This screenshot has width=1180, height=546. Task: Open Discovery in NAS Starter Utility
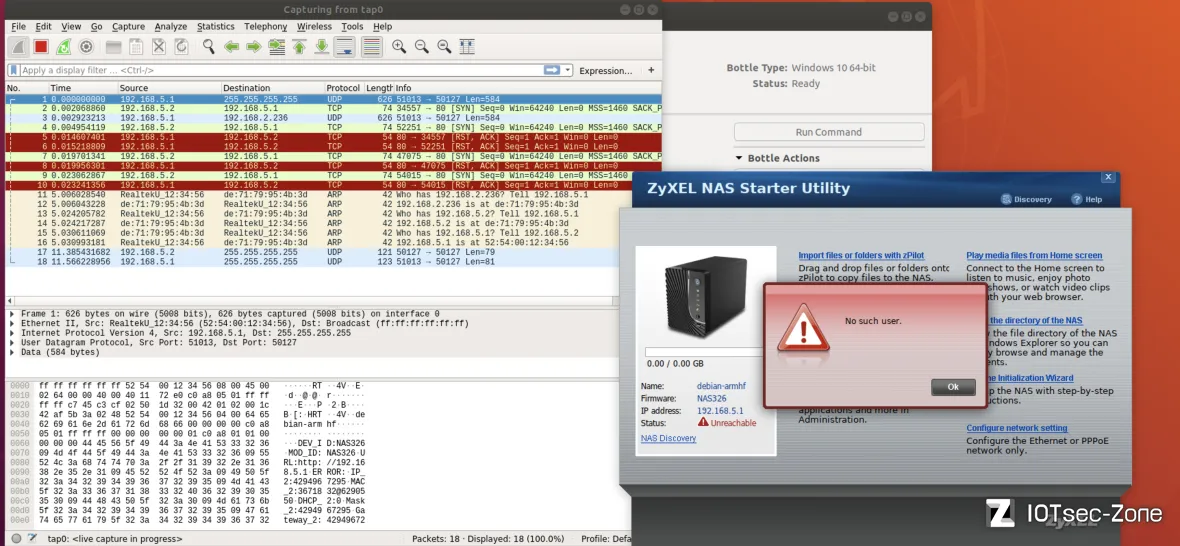1026,199
